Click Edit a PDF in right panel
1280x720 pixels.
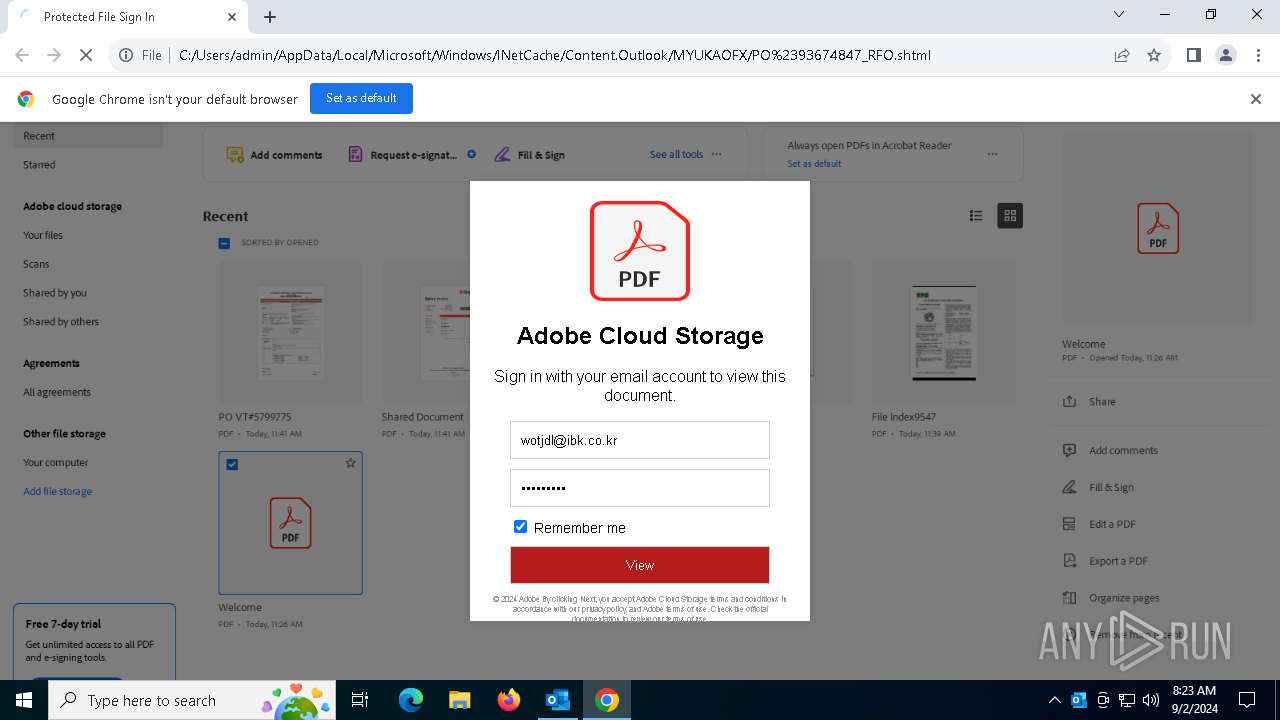(x=1099, y=525)
